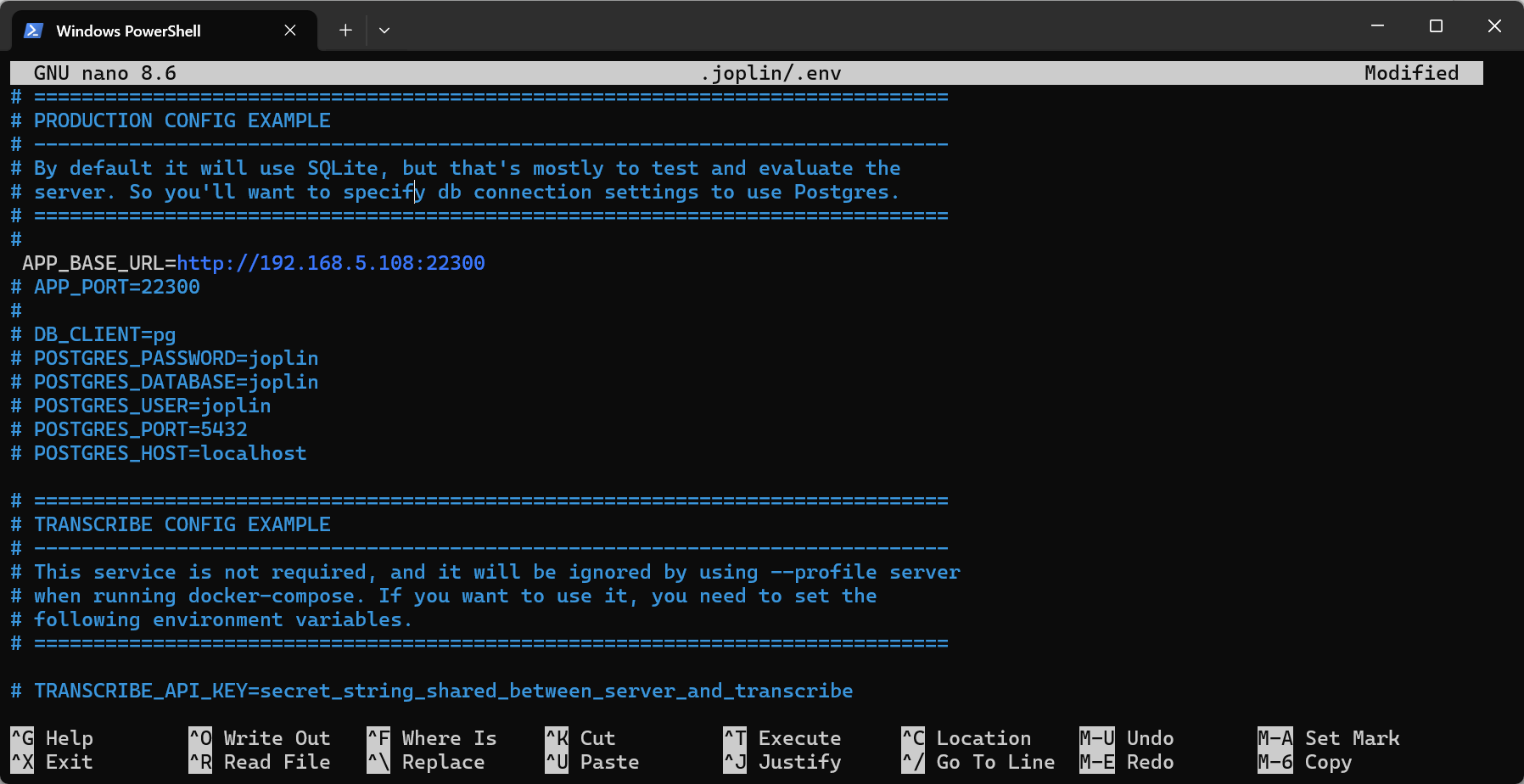Click the ^X Exit shortcut
The width and height of the screenshot is (1524, 784).
[x=53, y=762]
